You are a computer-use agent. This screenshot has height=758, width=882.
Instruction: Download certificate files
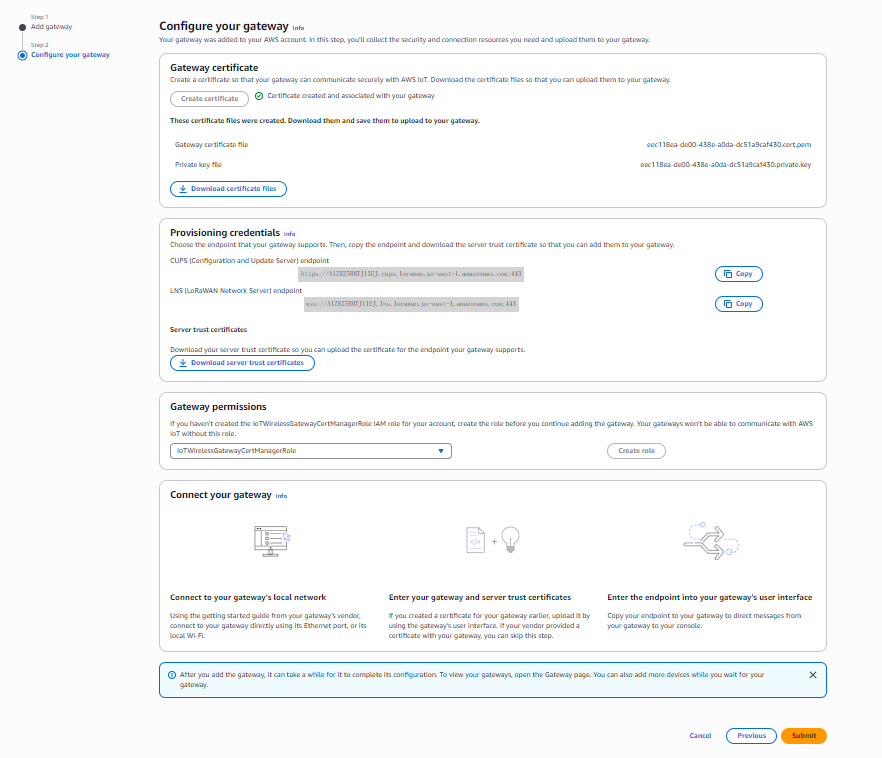[x=228, y=188]
